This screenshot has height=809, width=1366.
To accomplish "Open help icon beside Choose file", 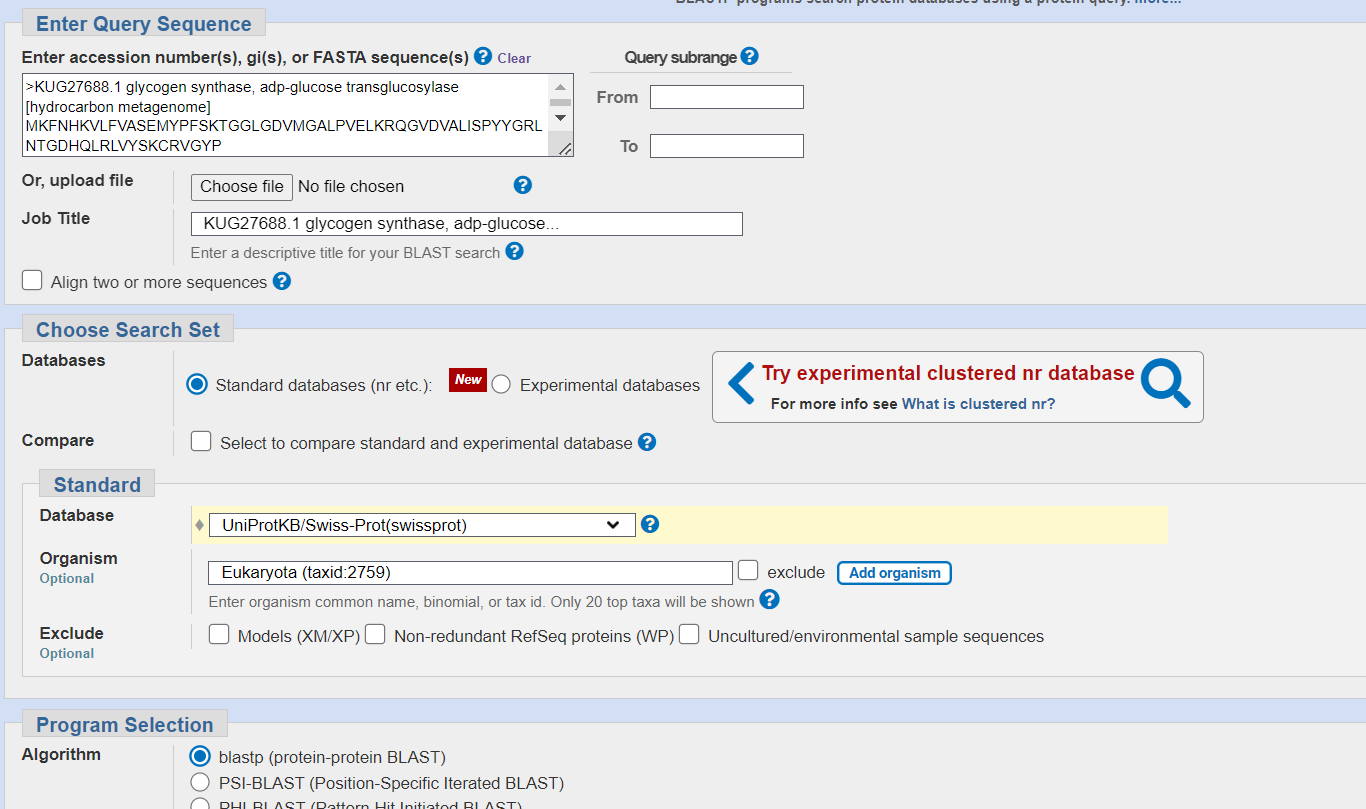I will pos(522,185).
